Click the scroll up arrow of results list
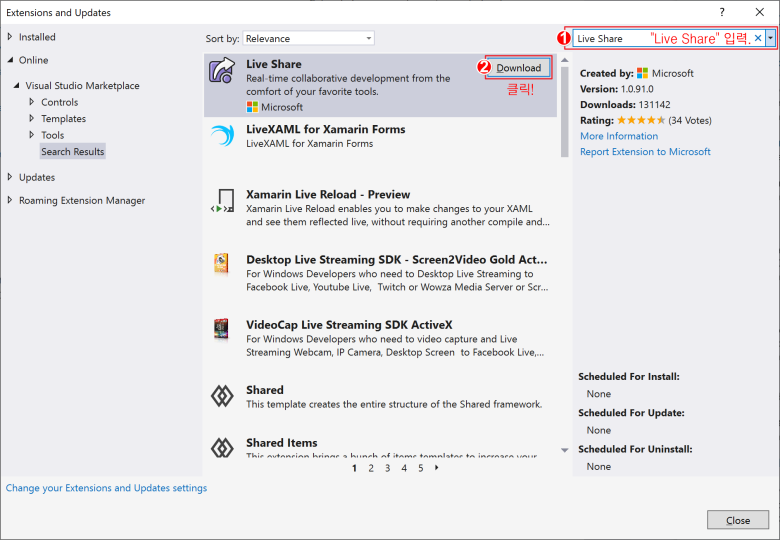The image size is (780, 540). click(565, 60)
